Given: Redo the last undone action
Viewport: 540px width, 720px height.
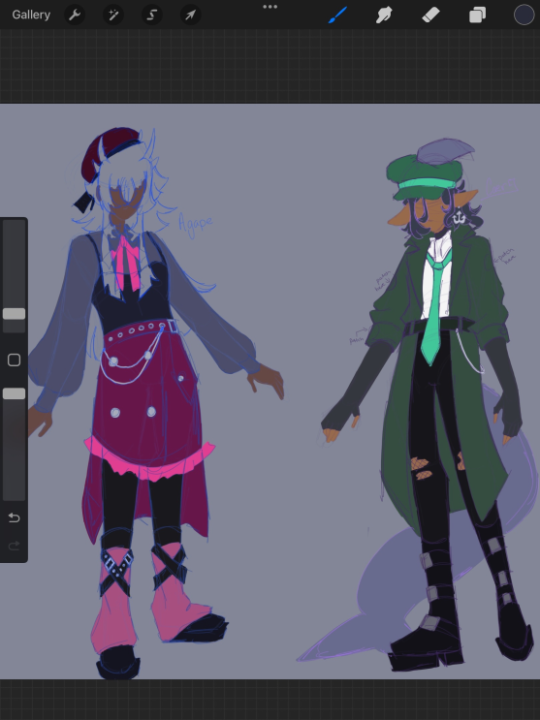Looking at the screenshot, I should click(14, 546).
